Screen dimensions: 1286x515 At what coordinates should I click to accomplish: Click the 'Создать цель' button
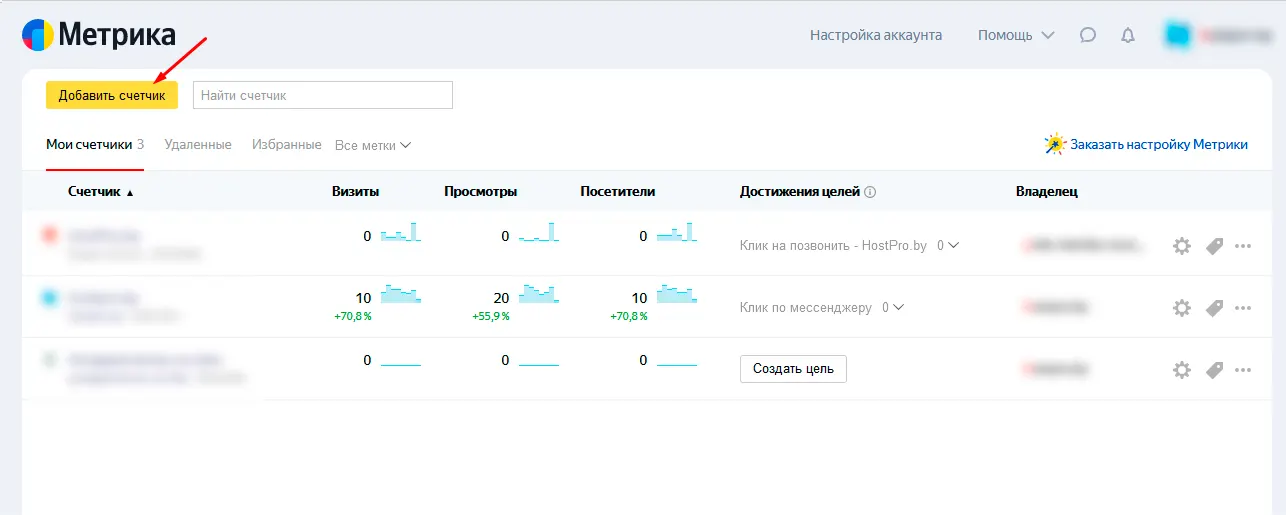(x=793, y=368)
